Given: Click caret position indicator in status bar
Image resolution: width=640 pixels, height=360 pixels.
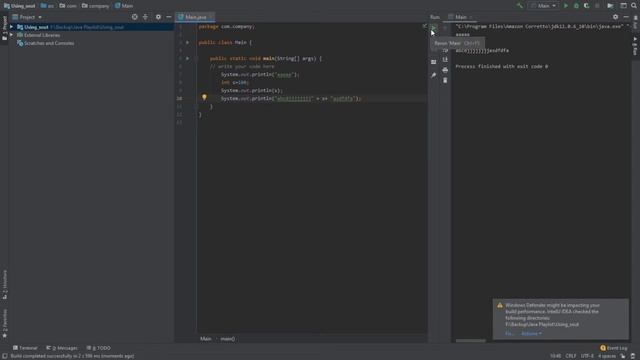Looking at the screenshot, I should pyautogui.click(x=555, y=356).
